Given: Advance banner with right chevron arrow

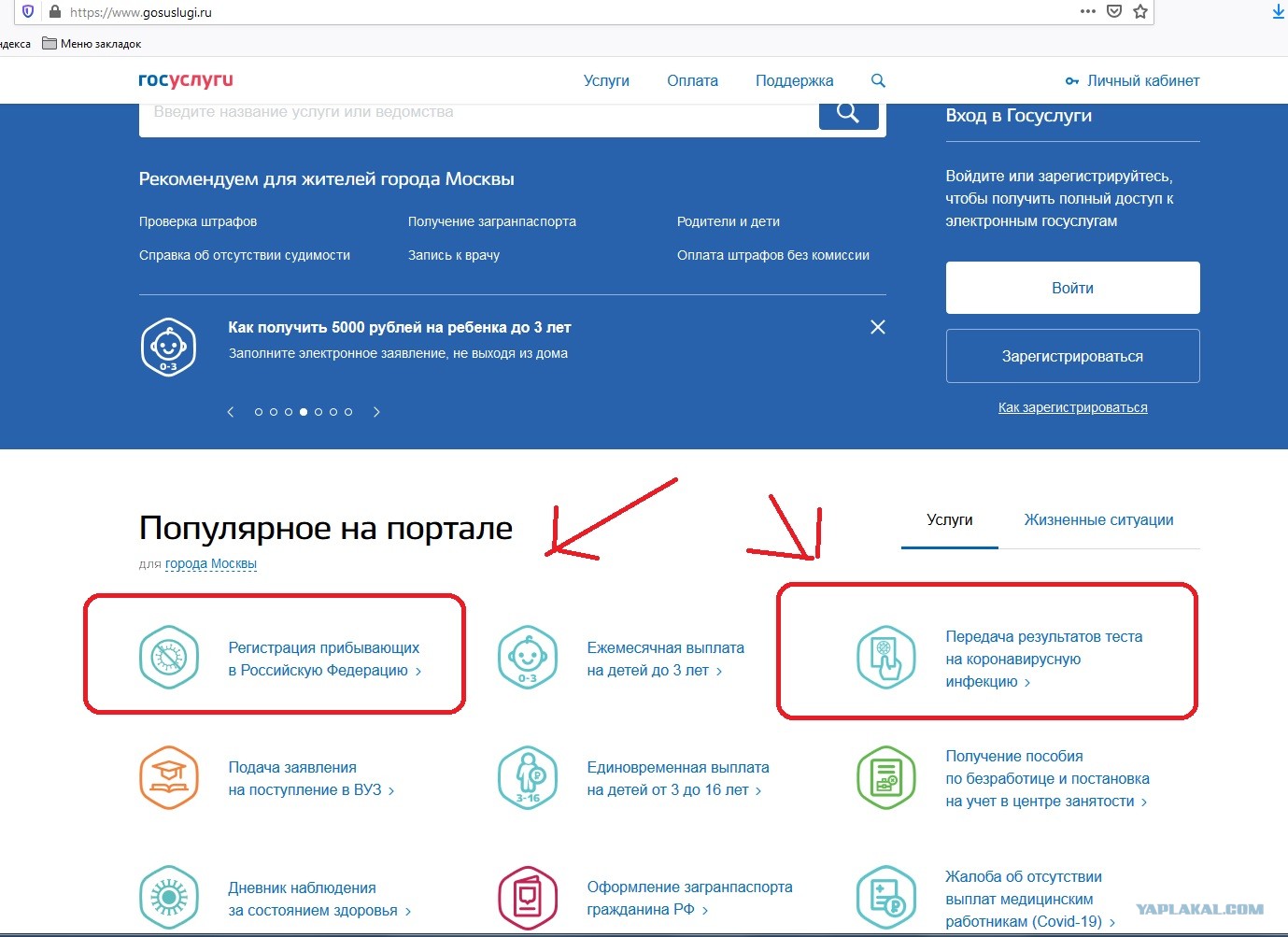Looking at the screenshot, I should tap(376, 412).
